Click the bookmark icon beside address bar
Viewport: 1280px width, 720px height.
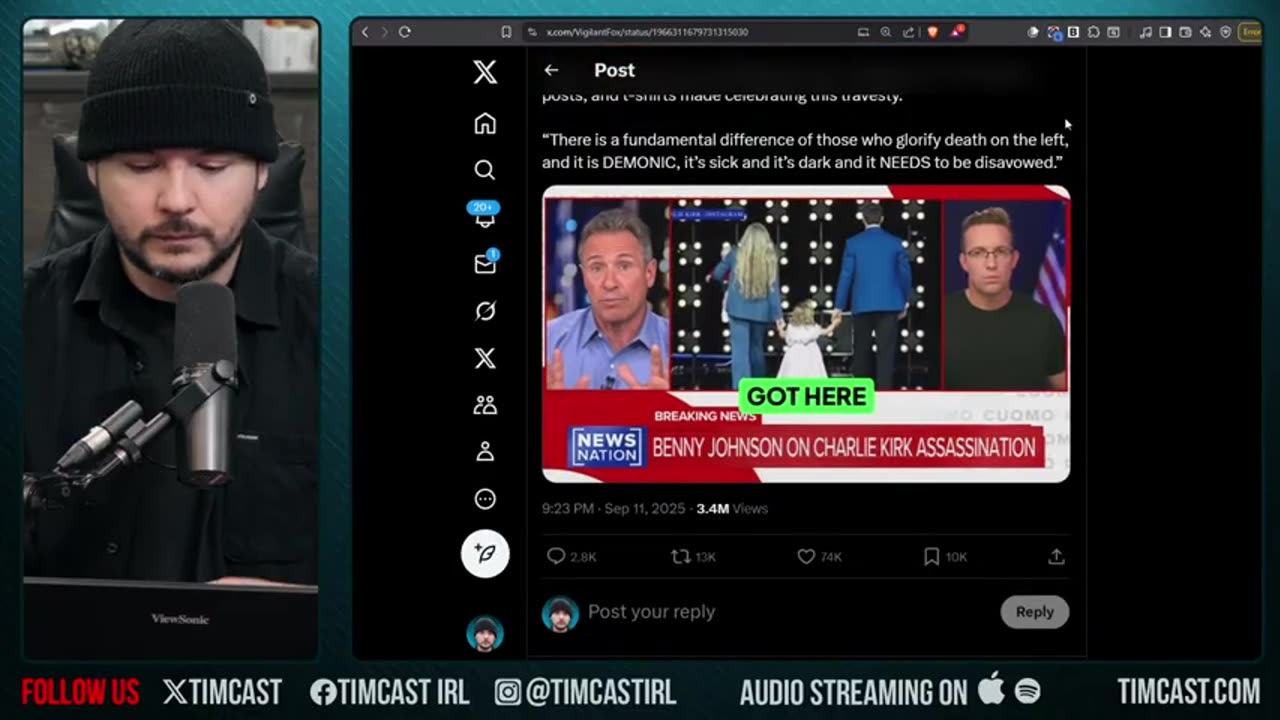pyautogui.click(x=506, y=32)
